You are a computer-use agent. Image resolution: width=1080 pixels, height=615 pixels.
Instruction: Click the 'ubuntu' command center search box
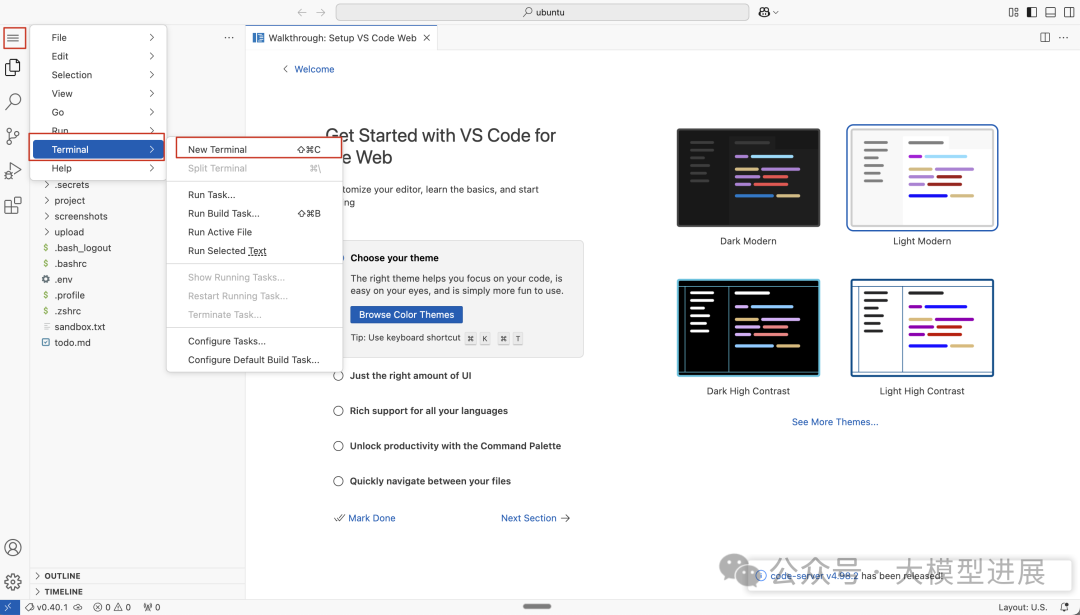tap(542, 12)
